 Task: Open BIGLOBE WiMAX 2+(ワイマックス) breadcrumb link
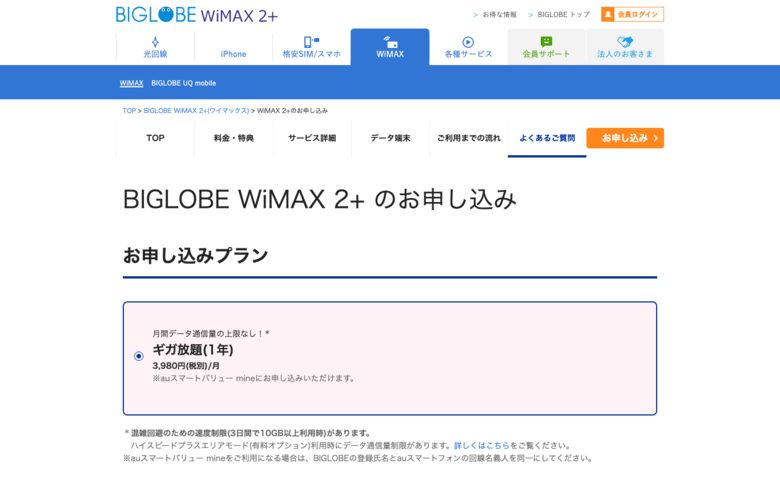[x=196, y=110]
